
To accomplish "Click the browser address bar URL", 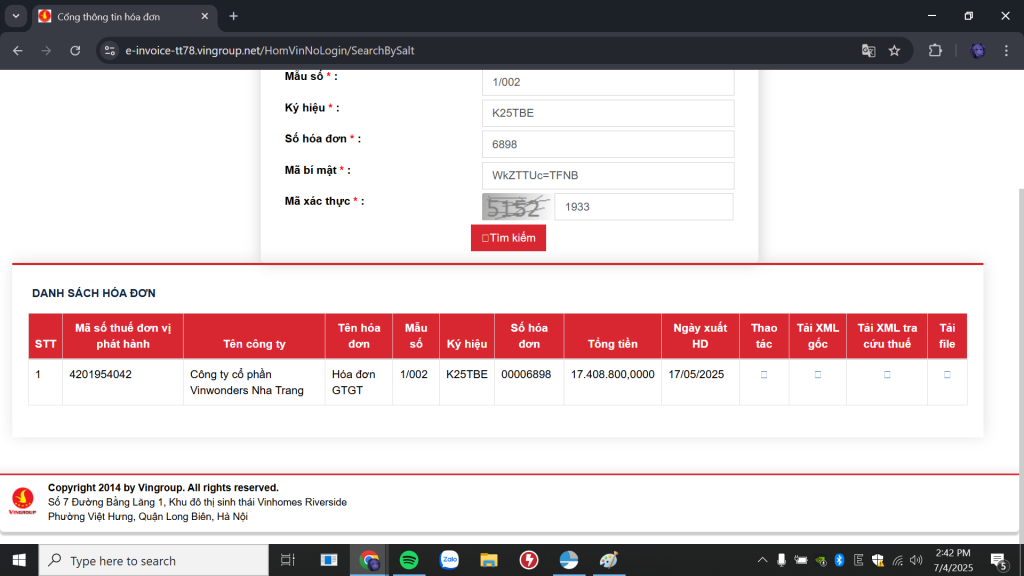I will click(270, 50).
